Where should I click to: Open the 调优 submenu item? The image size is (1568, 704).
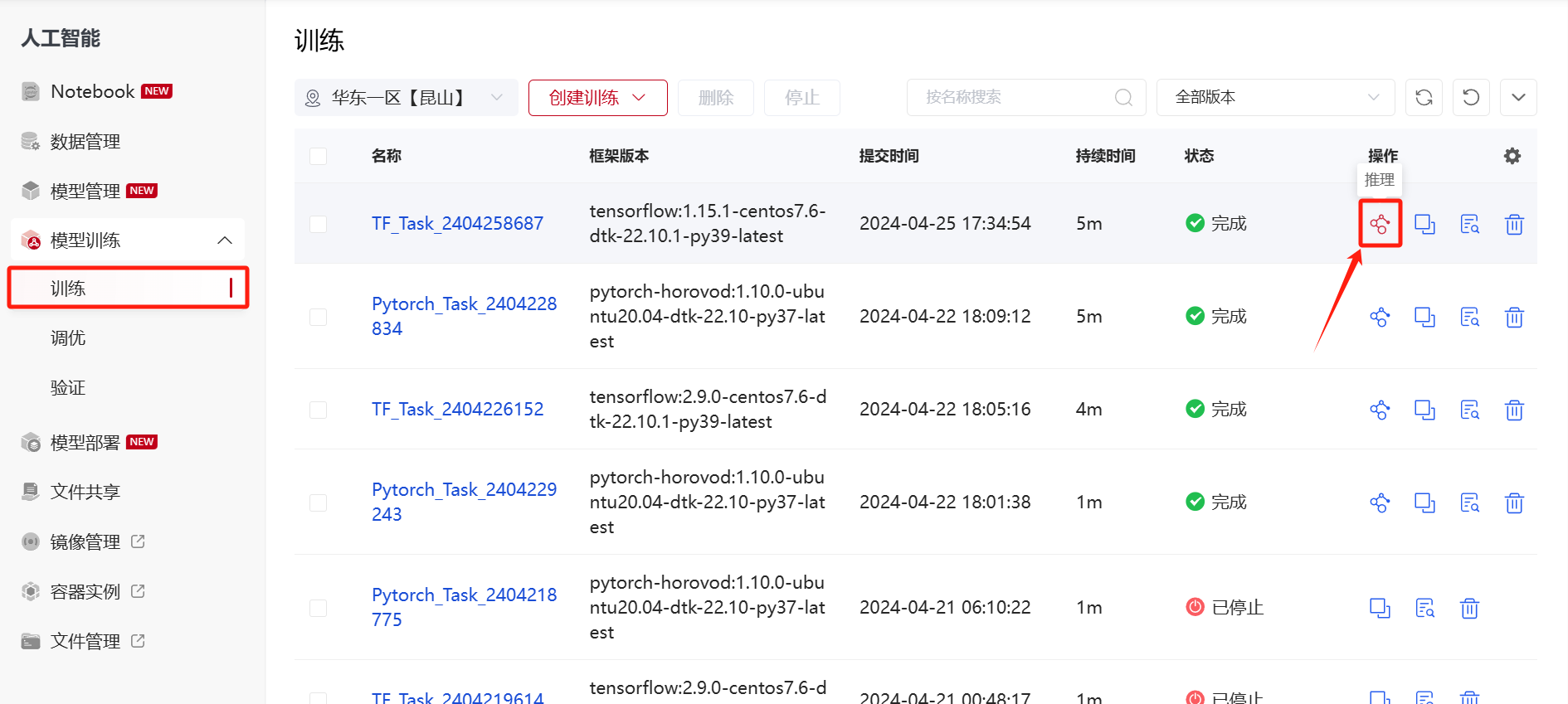pyautogui.click(x=68, y=338)
